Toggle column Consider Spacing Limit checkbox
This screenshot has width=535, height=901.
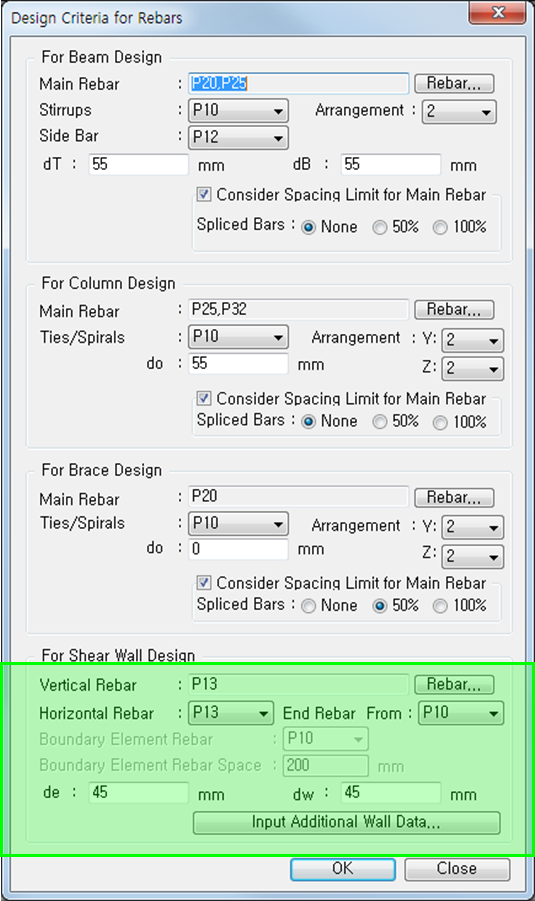click(204, 398)
